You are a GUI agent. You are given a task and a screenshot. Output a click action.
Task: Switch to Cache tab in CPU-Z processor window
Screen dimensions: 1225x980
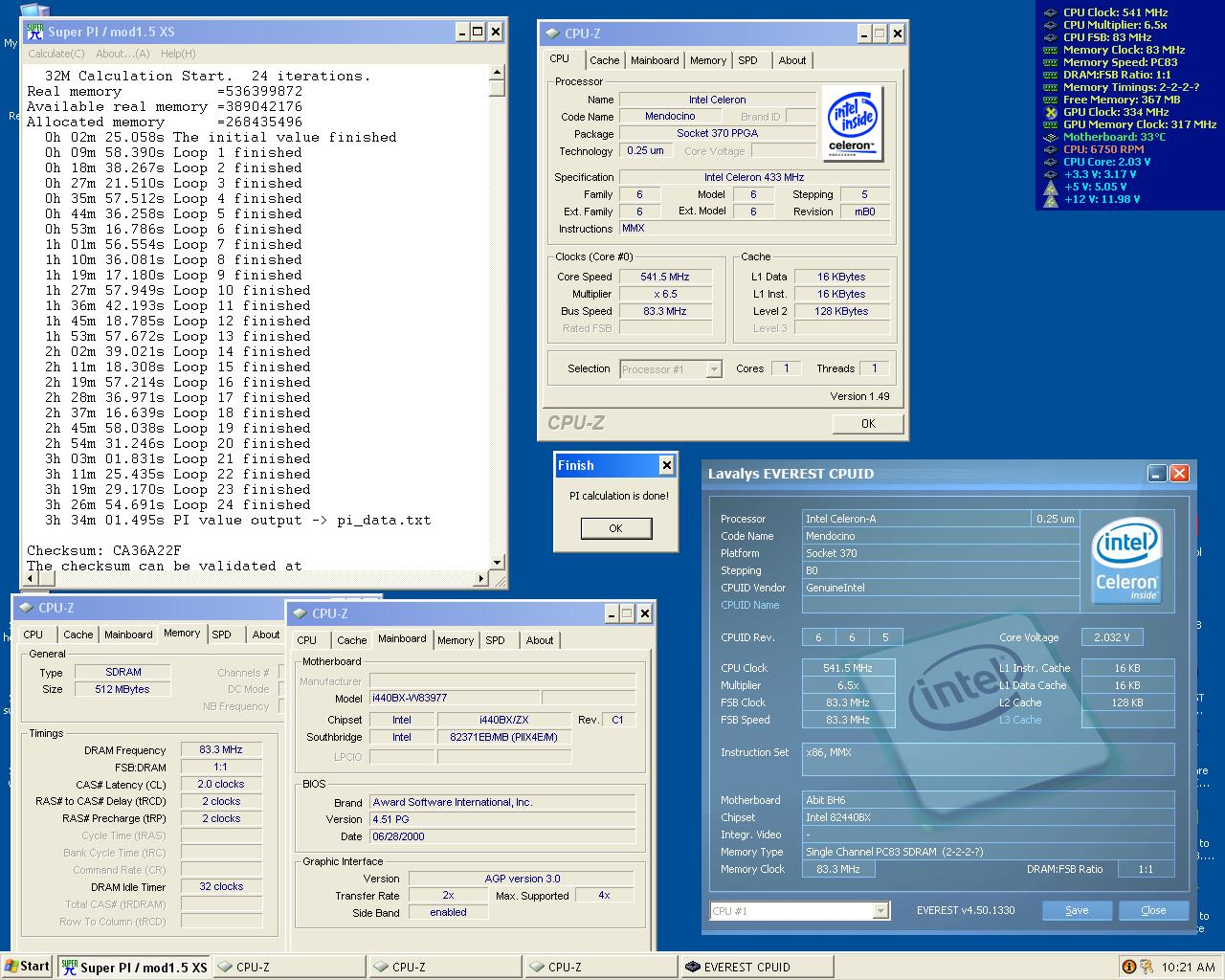tap(604, 60)
